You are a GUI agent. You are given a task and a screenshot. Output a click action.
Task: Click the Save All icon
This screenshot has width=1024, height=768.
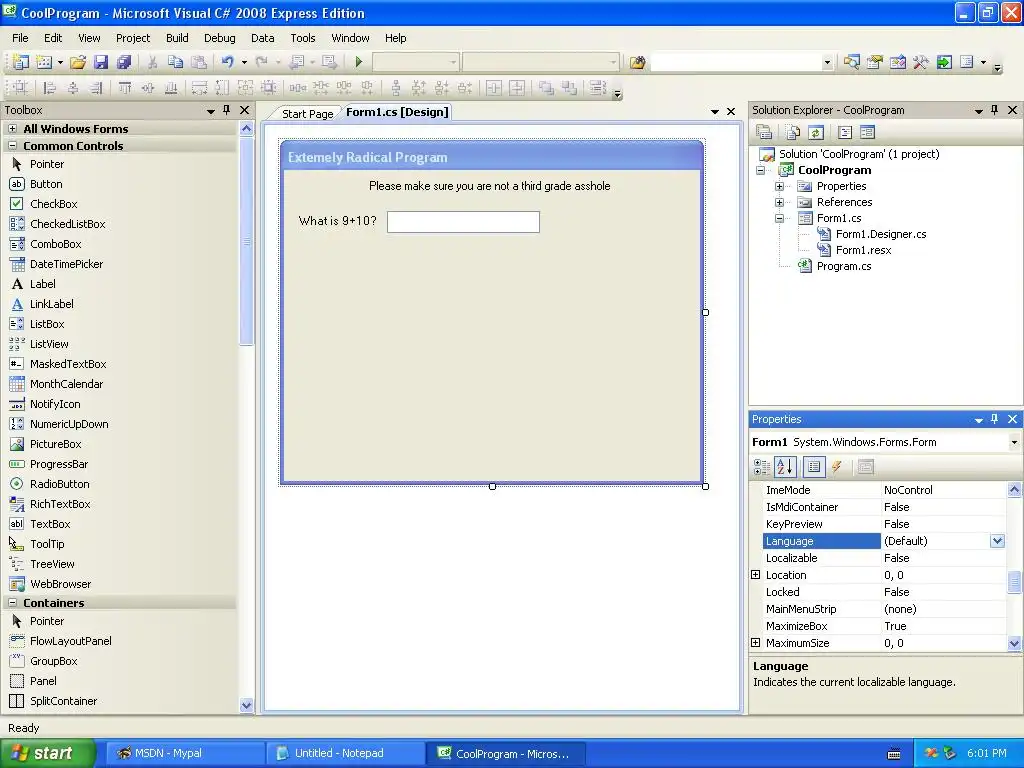point(123,62)
